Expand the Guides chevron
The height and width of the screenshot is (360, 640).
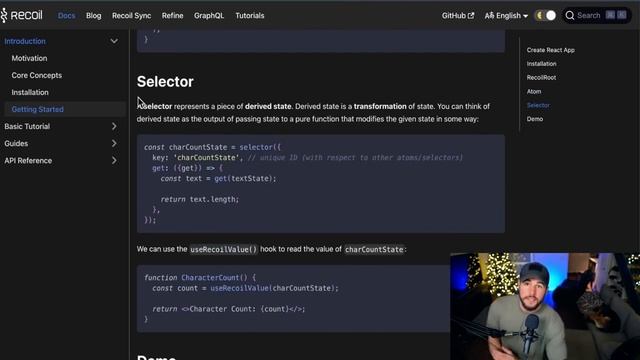[114, 144]
